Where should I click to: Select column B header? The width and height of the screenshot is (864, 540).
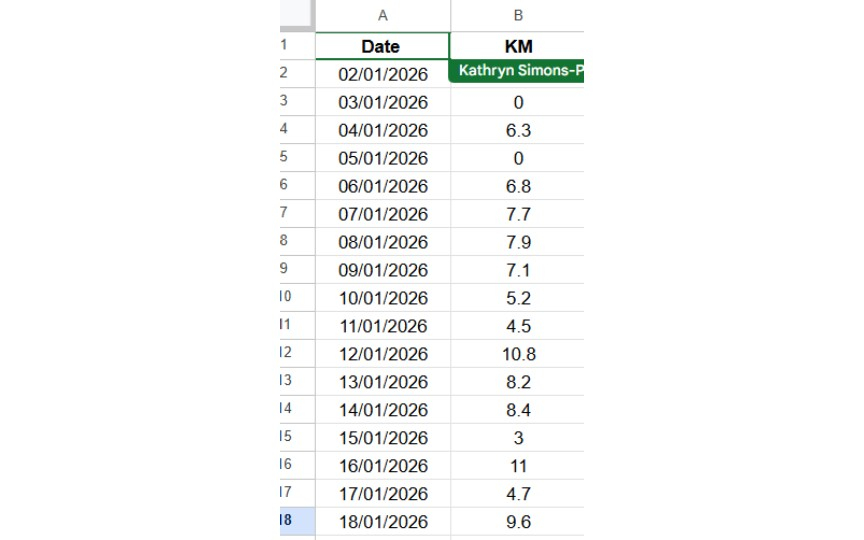point(517,15)
